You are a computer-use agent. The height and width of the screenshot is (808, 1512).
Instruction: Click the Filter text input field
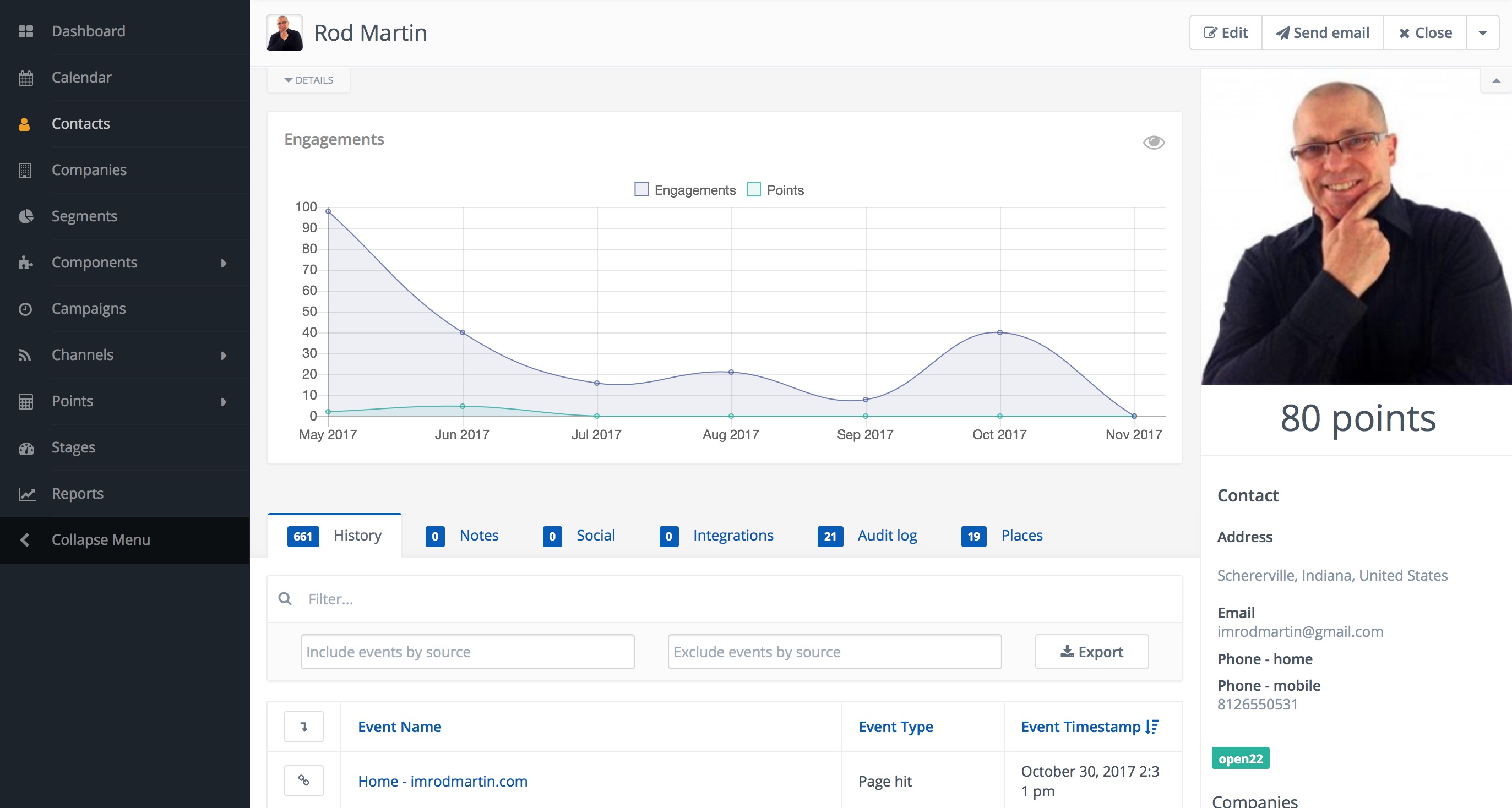coord(724,598)
